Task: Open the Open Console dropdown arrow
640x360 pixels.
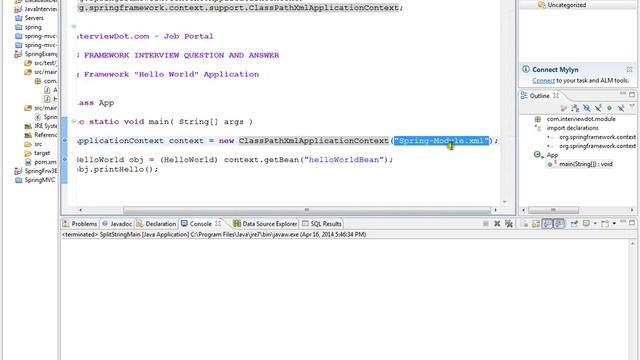Action: tap(614, 224)
